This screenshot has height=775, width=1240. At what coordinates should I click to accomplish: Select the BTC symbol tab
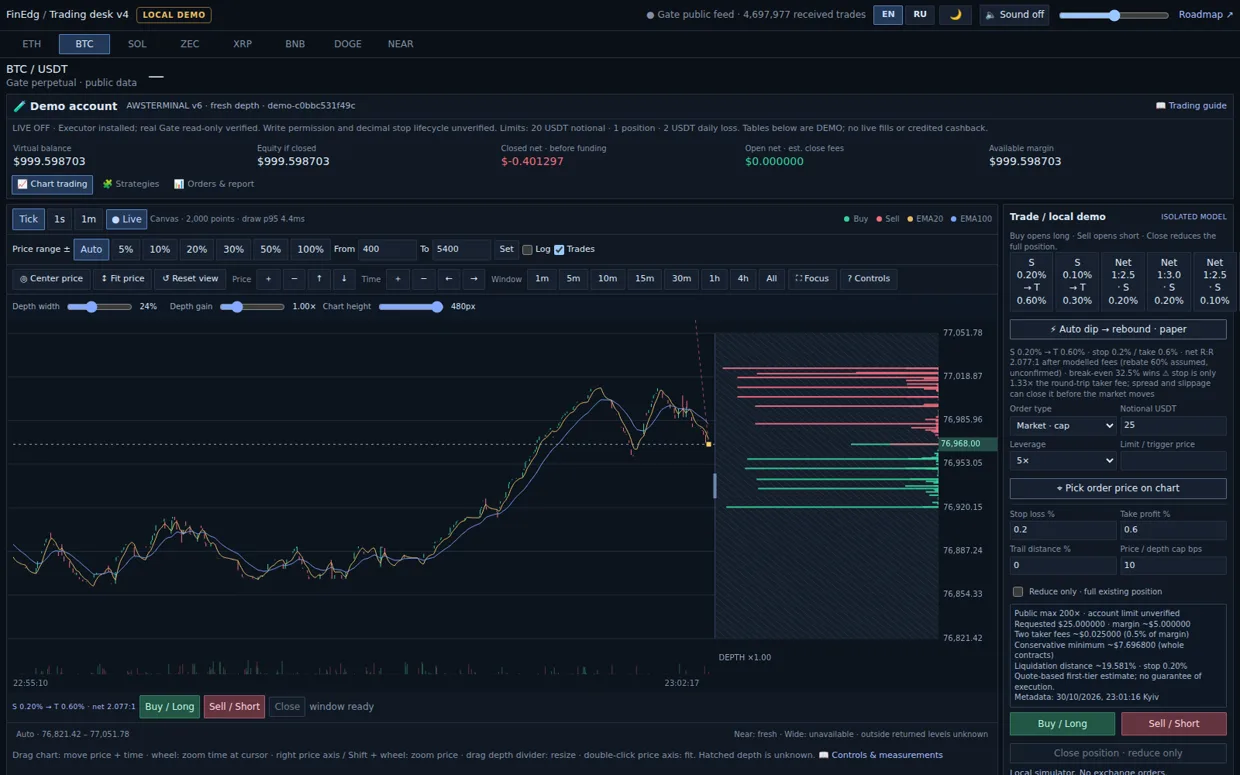(84, 44)
